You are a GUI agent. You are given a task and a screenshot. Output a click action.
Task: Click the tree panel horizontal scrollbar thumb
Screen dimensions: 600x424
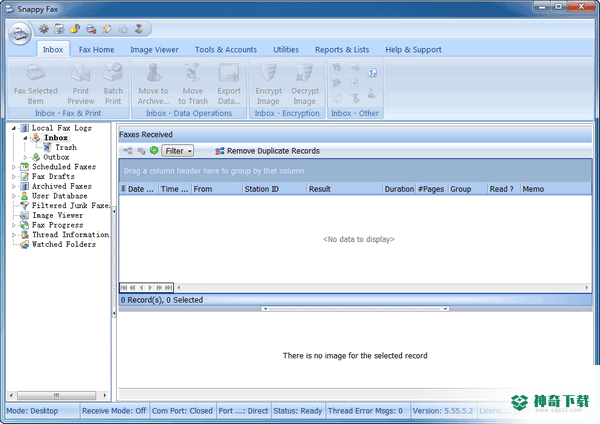tap(56, 395)
